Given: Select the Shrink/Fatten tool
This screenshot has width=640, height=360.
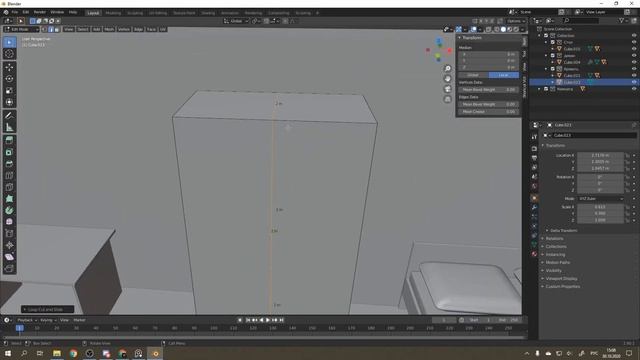Looking at the screenshot, I should point(9,245).
